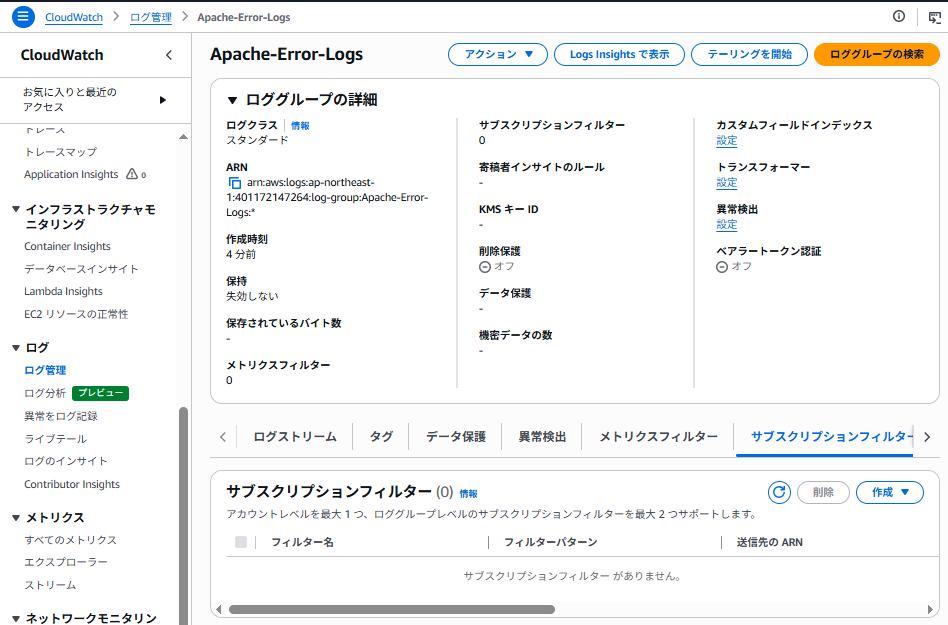948x625 pixels.
Task: Click 設定 link under 異常検出 detail
Action: (x=726, y=225)
